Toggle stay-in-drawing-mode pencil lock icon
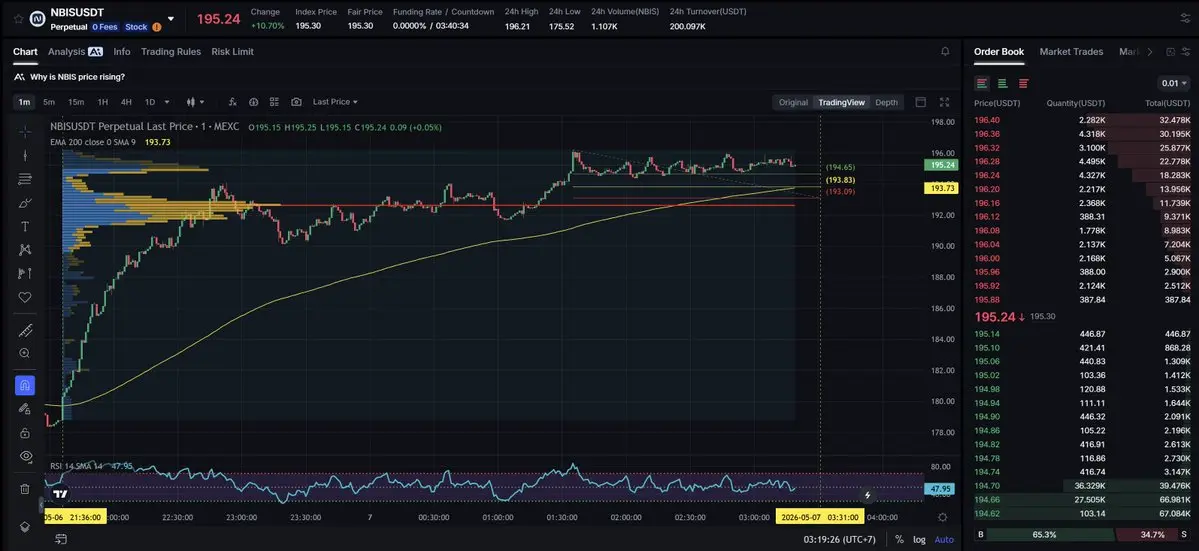The width and height of the screenshot is (1199, 551). click(x=24, y=409)
